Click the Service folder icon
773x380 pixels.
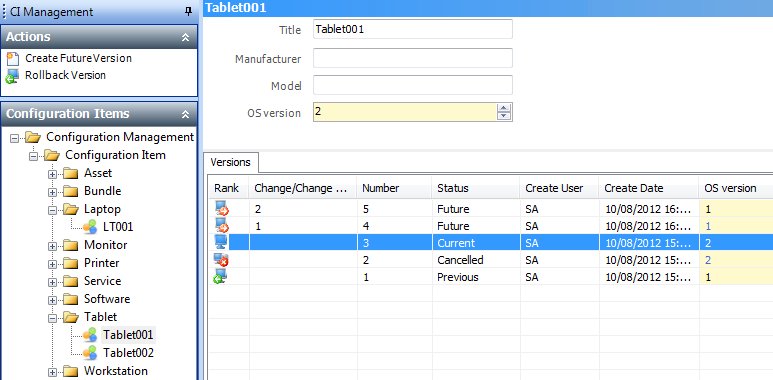[71, 281]
